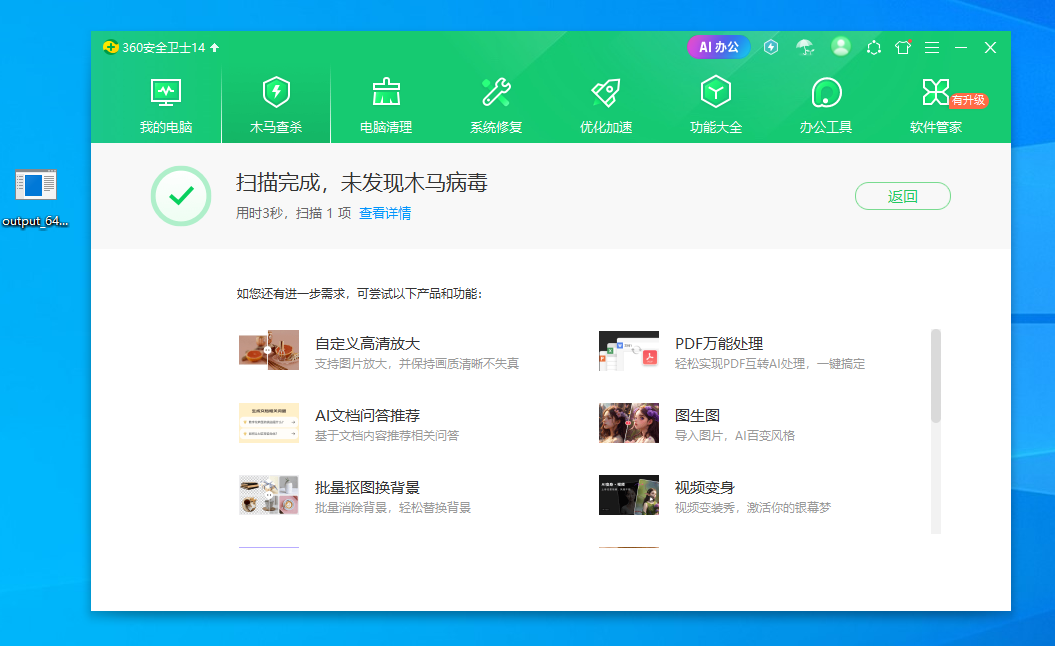Open AI文档问答推荐 thumbnail

(x=269, y=423)
